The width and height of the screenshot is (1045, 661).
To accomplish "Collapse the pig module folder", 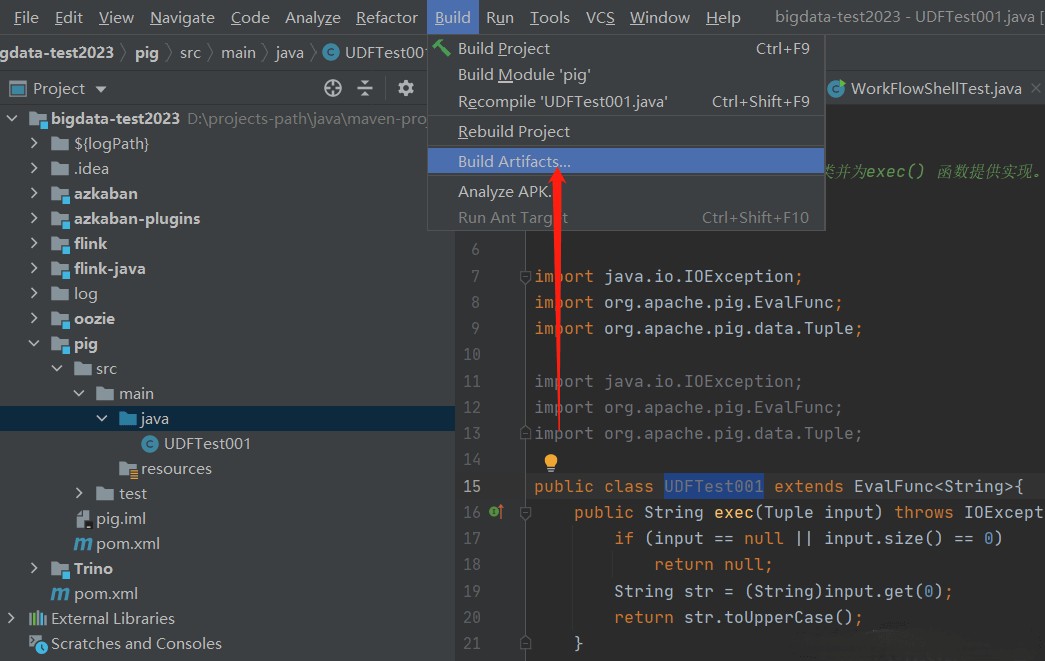I will (x=35, y=343).
